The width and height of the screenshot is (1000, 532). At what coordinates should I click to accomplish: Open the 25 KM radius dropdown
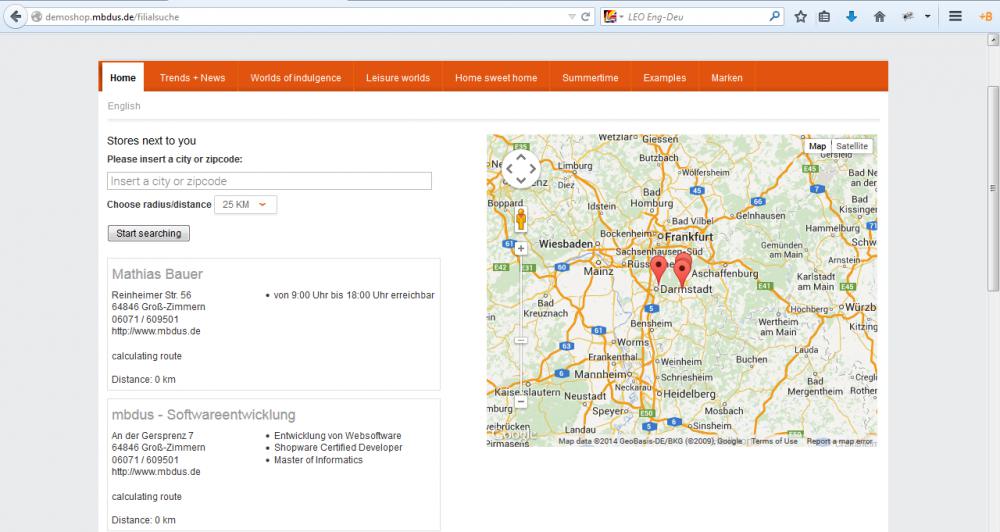click(245, 204)
